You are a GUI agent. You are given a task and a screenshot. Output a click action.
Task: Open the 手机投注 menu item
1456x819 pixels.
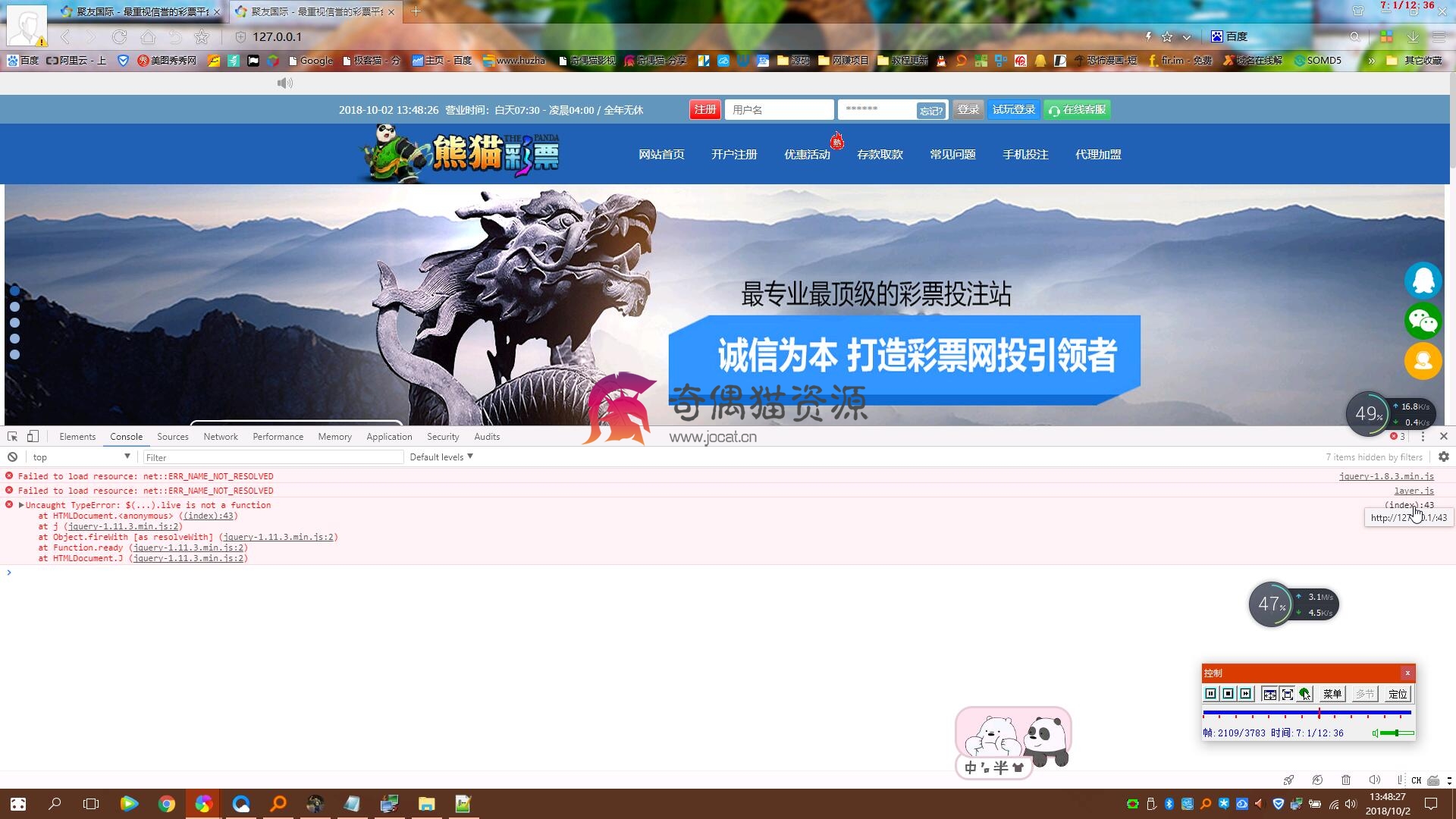point(1025,154)
